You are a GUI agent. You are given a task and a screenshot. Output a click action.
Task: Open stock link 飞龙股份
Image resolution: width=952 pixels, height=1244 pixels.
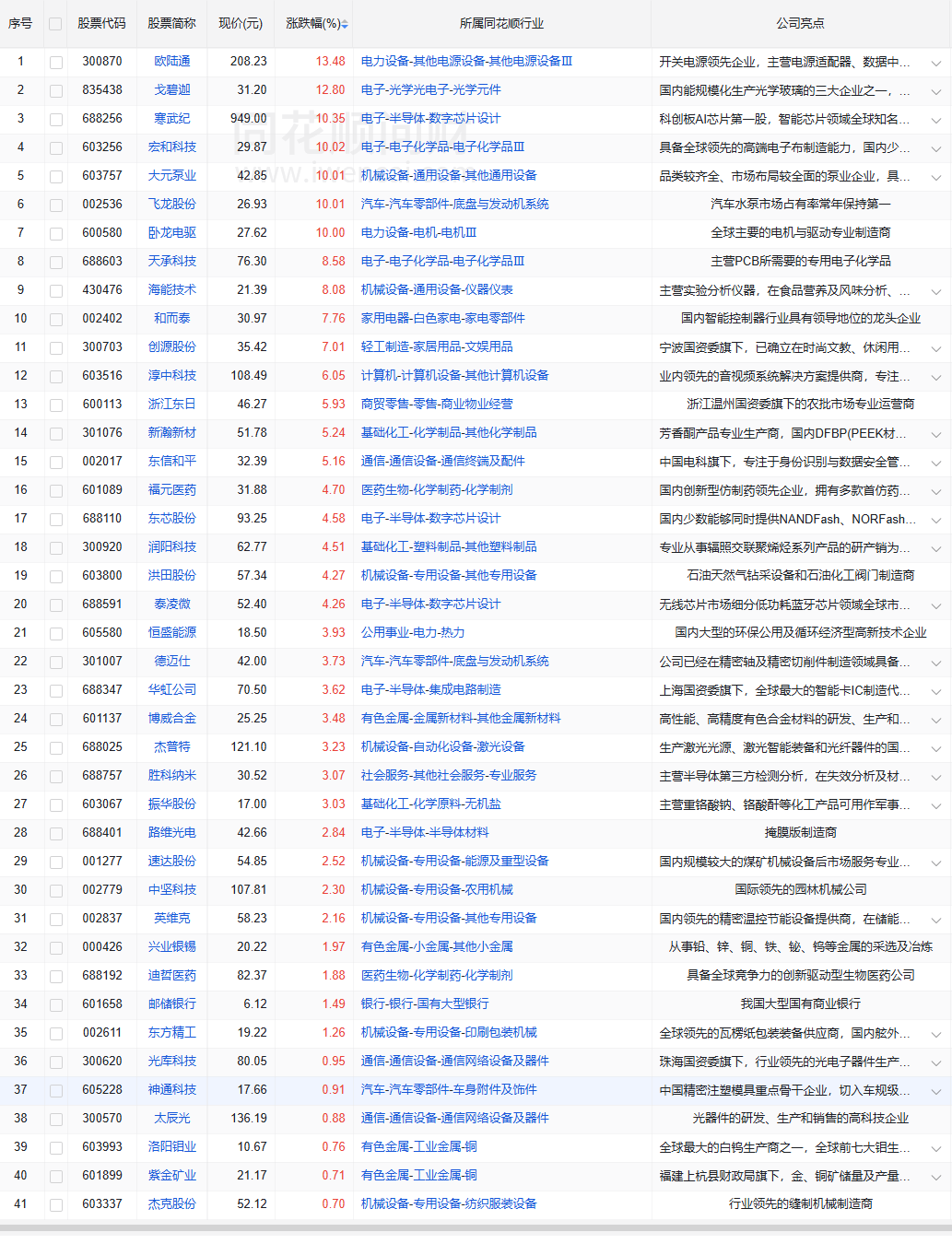(172, 204)
